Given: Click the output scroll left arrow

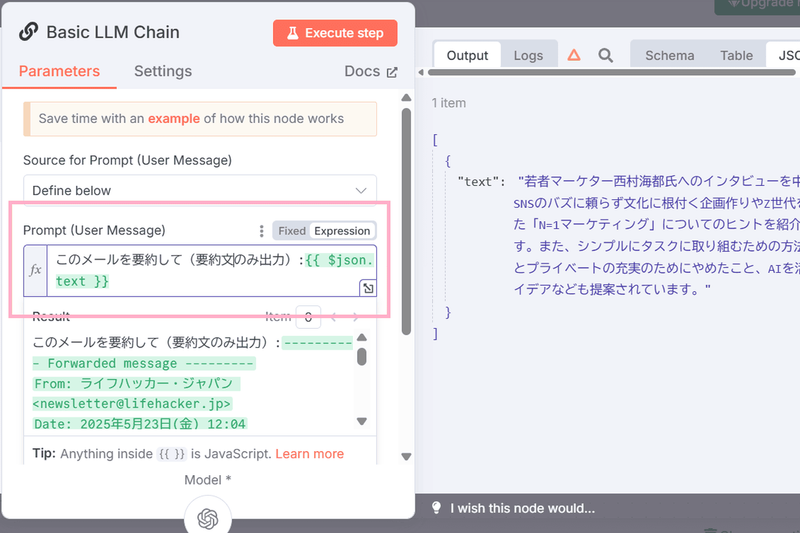Looking at the screenshot, I should (x=421, y=72).
